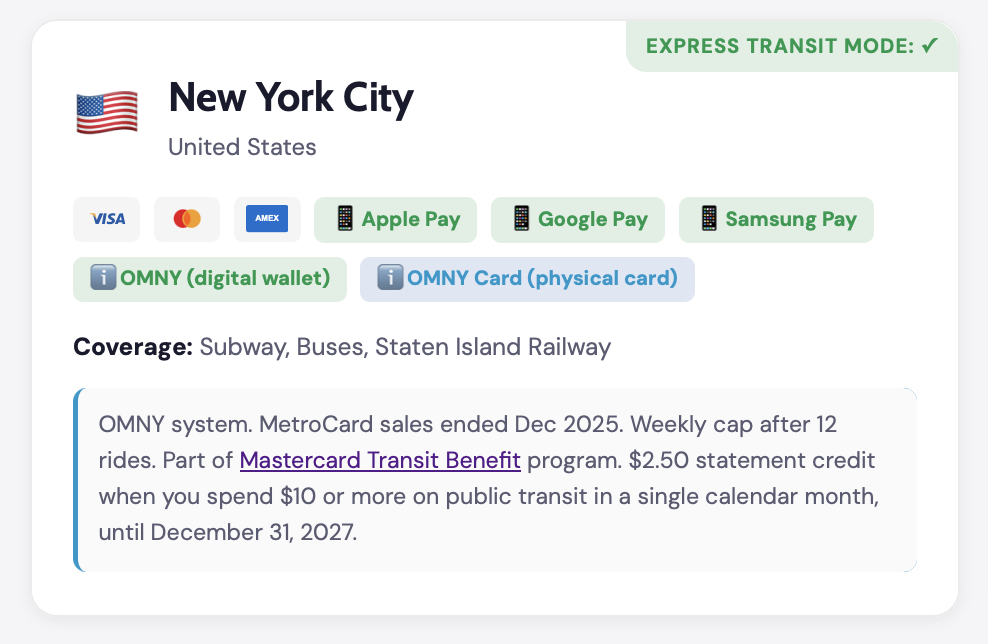
Task: Select the Apple Pay label
Action: (x=411, y=219)
